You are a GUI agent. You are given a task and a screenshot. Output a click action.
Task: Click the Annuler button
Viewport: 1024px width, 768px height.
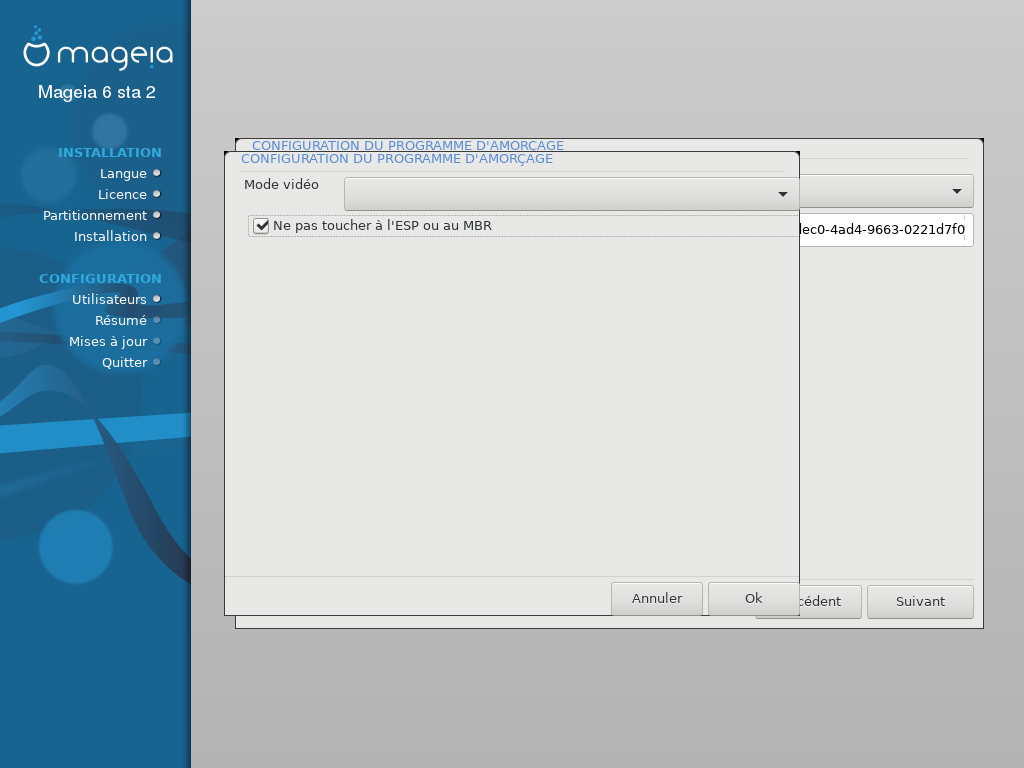click(656, 598)
